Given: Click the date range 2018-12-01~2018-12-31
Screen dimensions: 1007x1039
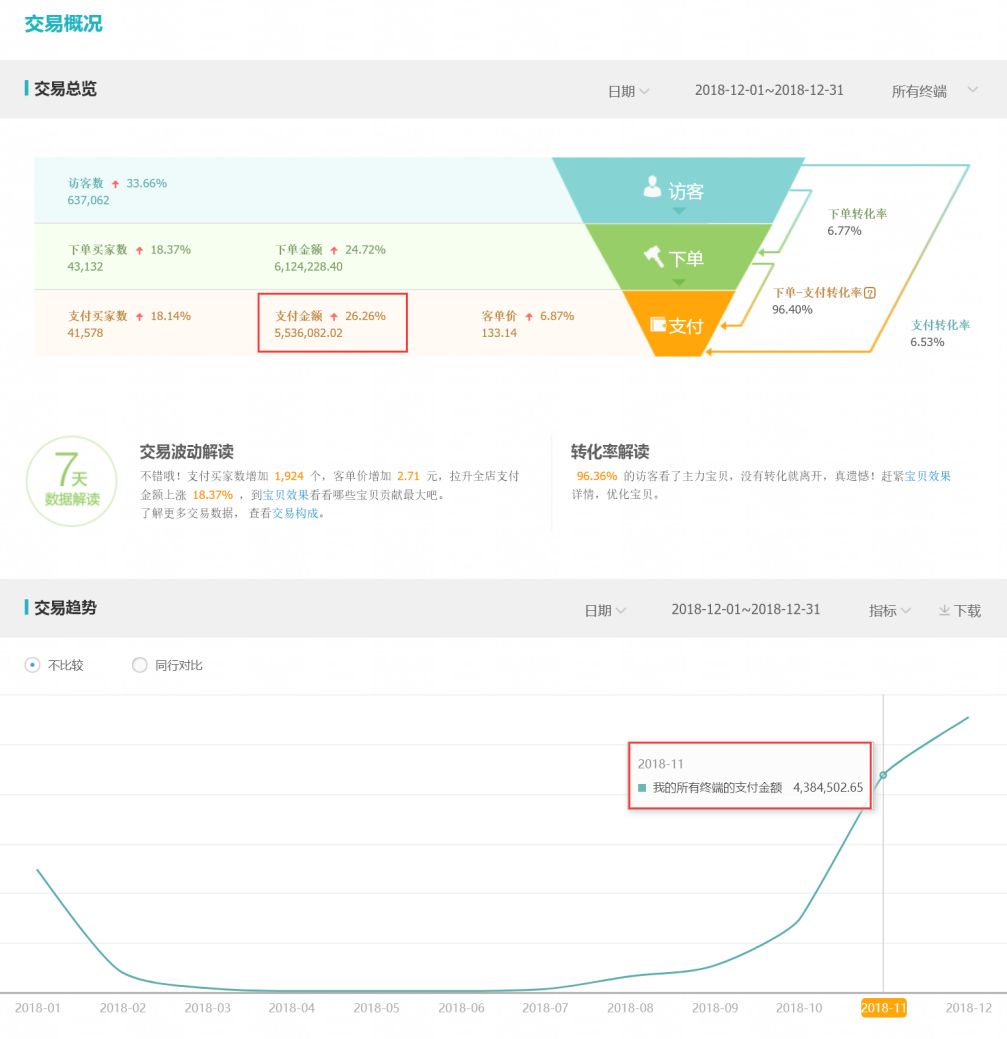Looking at the screenshot, I should pyautogui.click(x=770, y=89).
